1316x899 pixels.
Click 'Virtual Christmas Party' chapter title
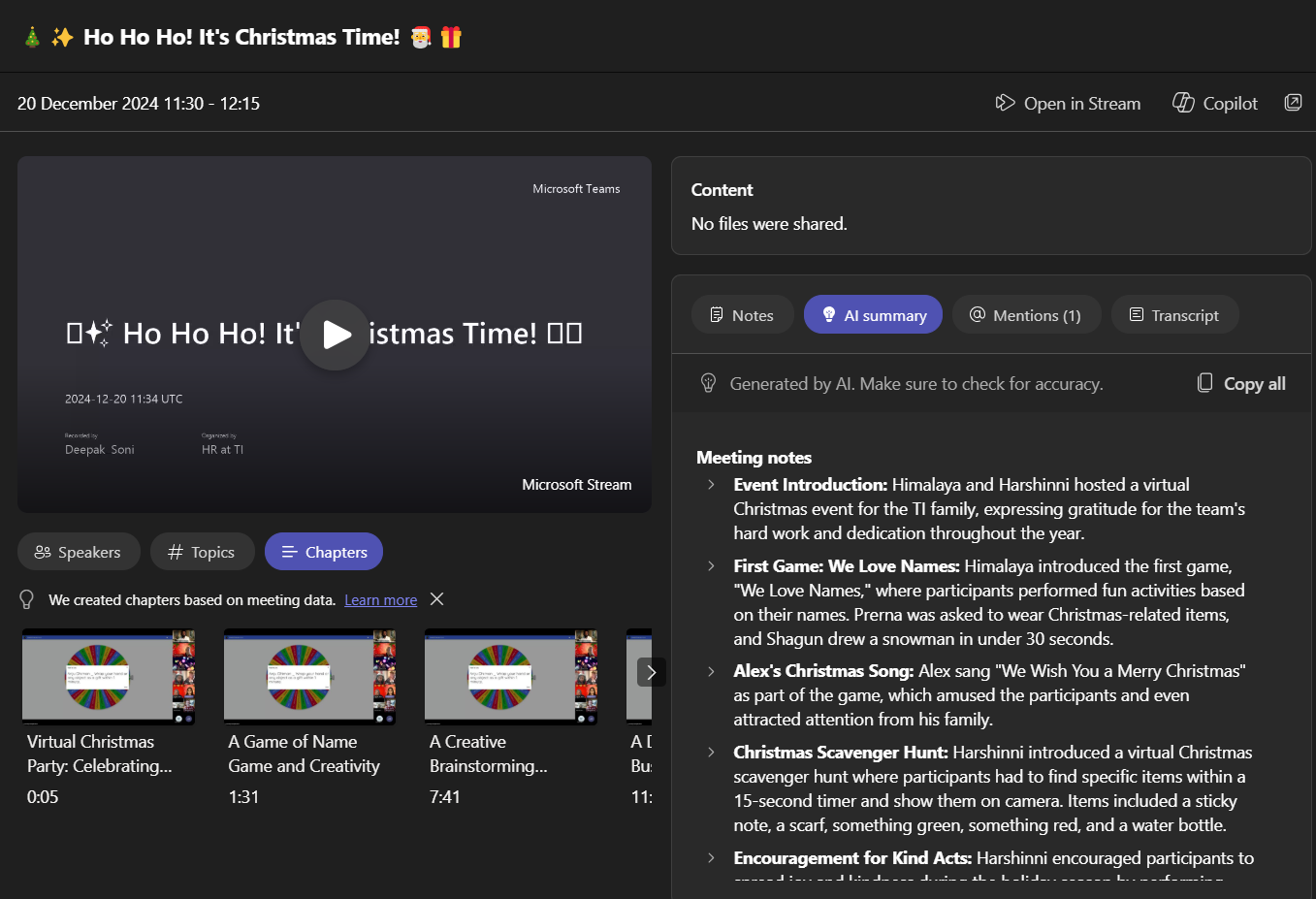point(99,754)
